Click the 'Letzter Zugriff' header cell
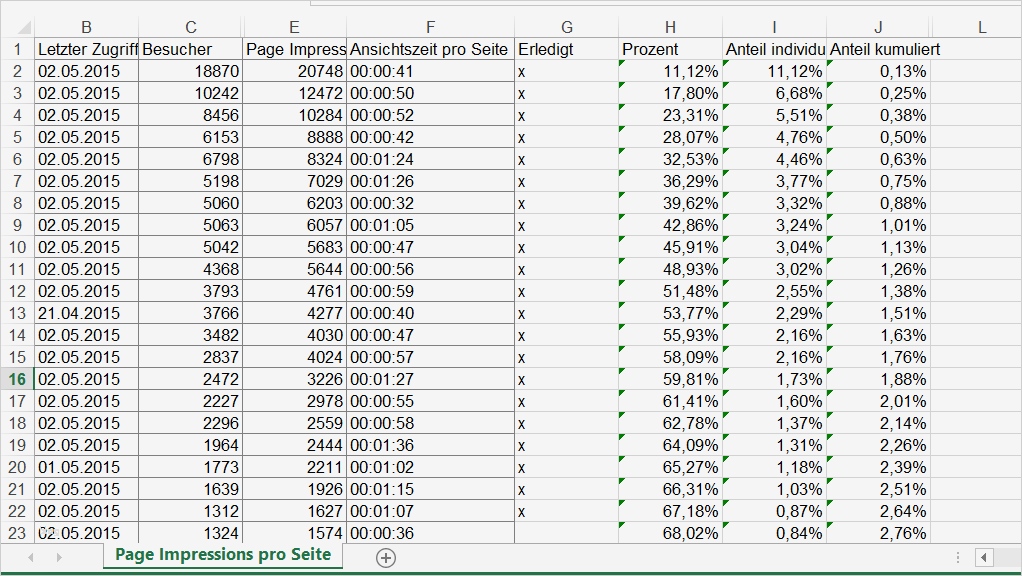This screenshot has height=576, width=1022. tap(86, 50)
